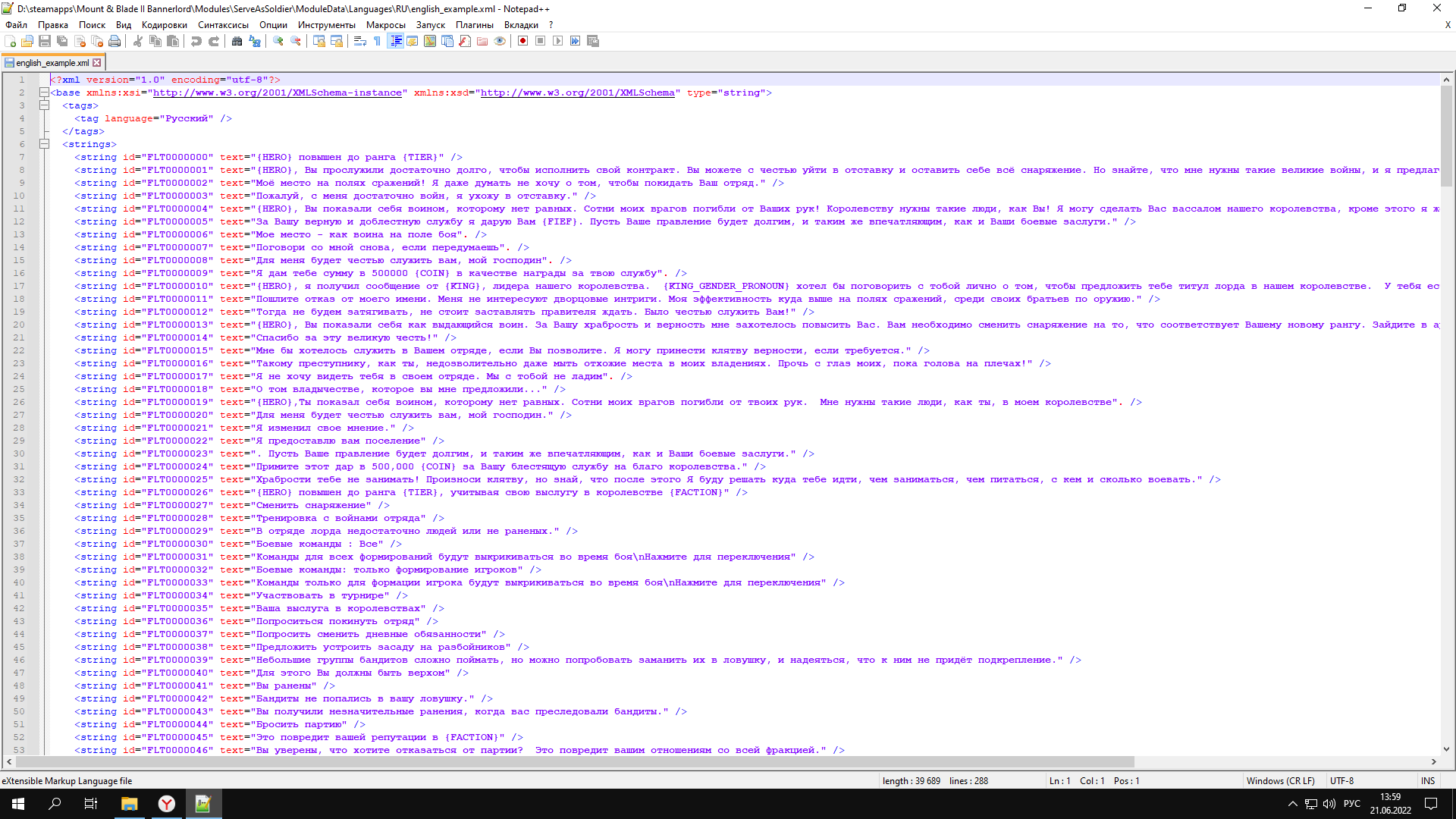Toggle show all characters pilcrow icon

[378, 41]
